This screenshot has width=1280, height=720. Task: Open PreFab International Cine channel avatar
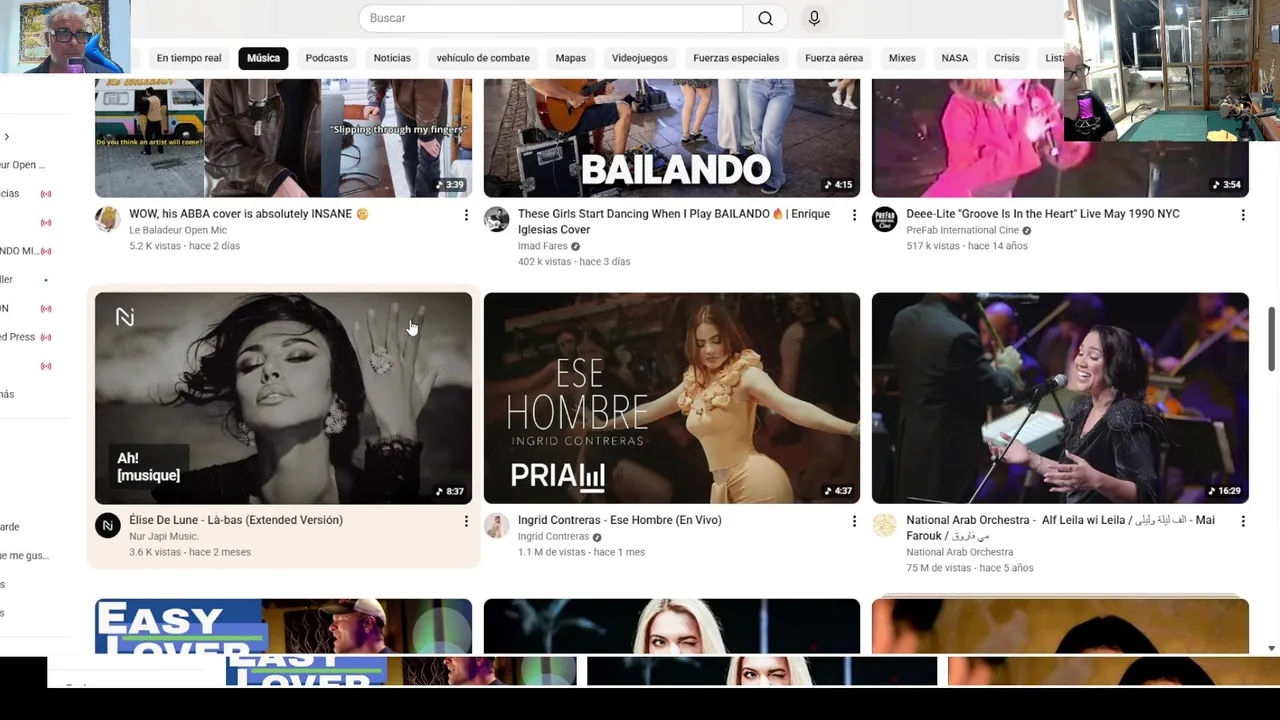click(885, 219)
